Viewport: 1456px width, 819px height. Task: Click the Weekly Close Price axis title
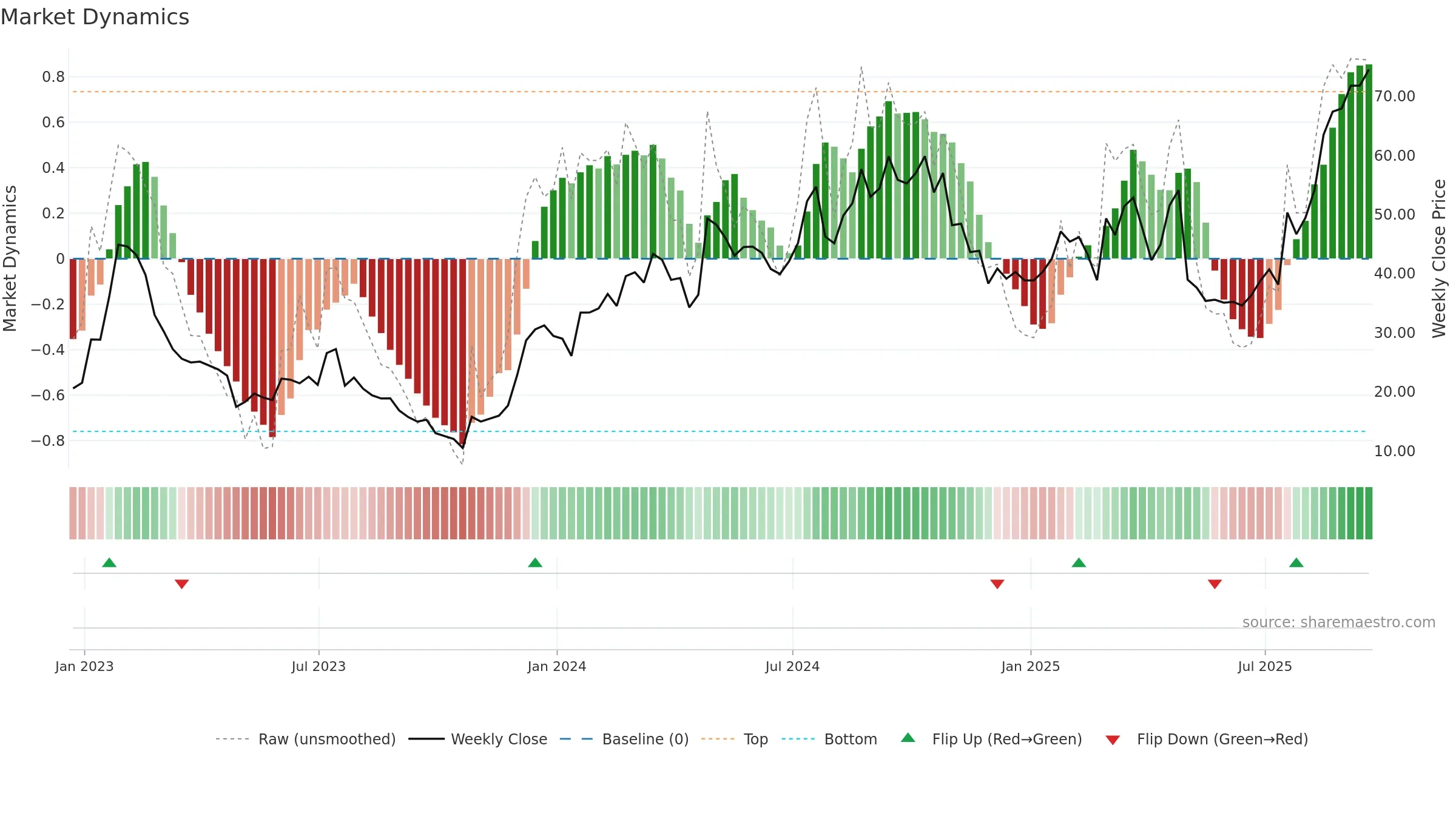tap(1439, 258)
